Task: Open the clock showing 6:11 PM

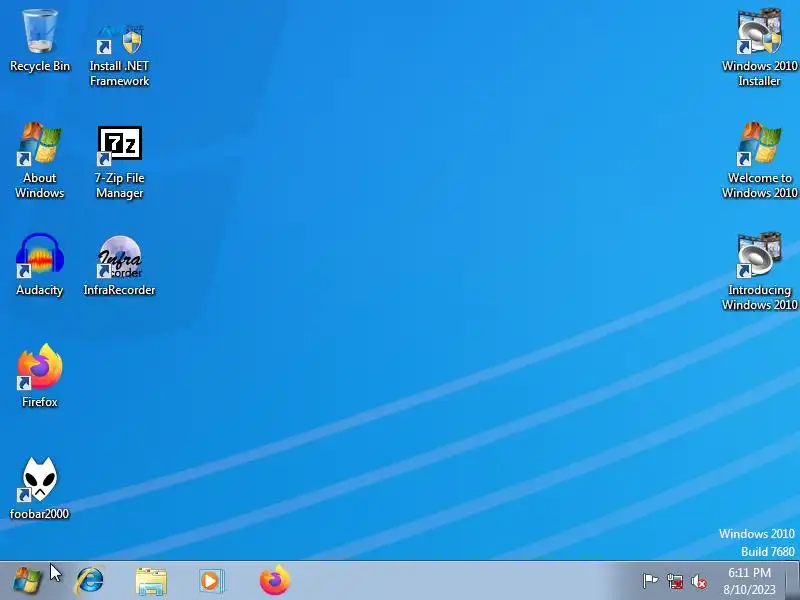Action: click(749, 581)
